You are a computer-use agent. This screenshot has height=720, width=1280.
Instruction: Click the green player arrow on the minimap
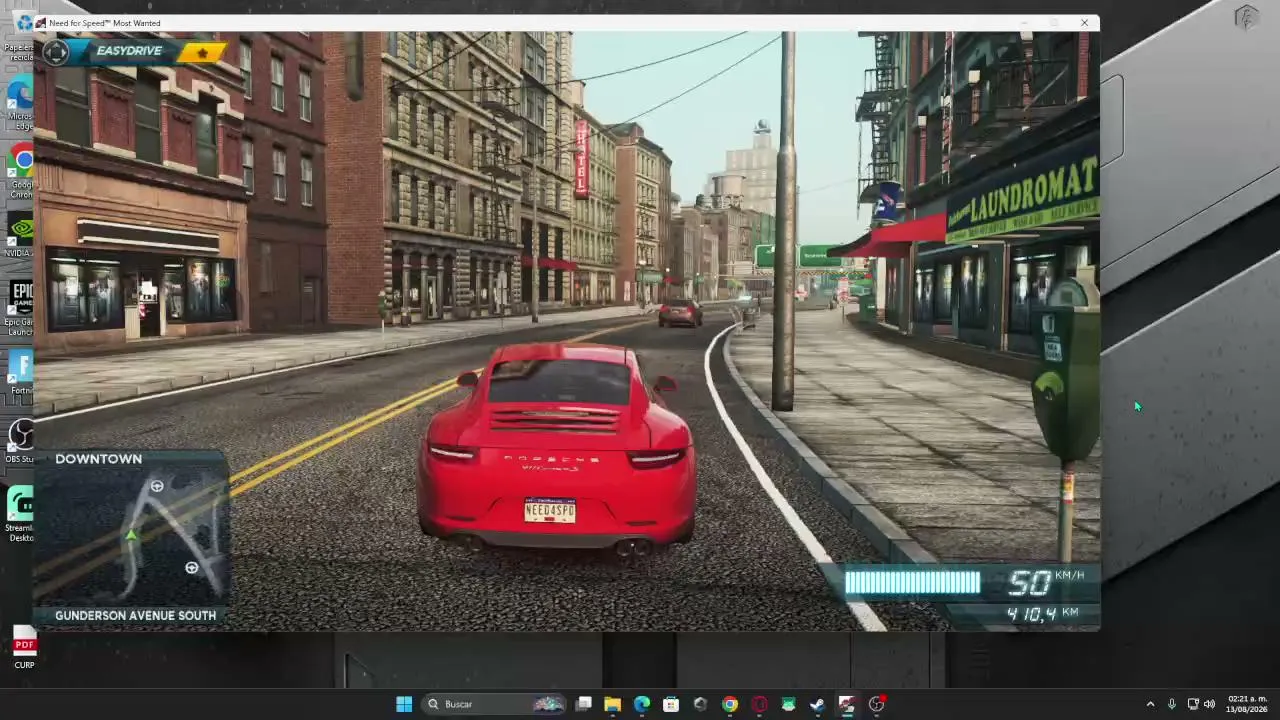click(131, 536)
